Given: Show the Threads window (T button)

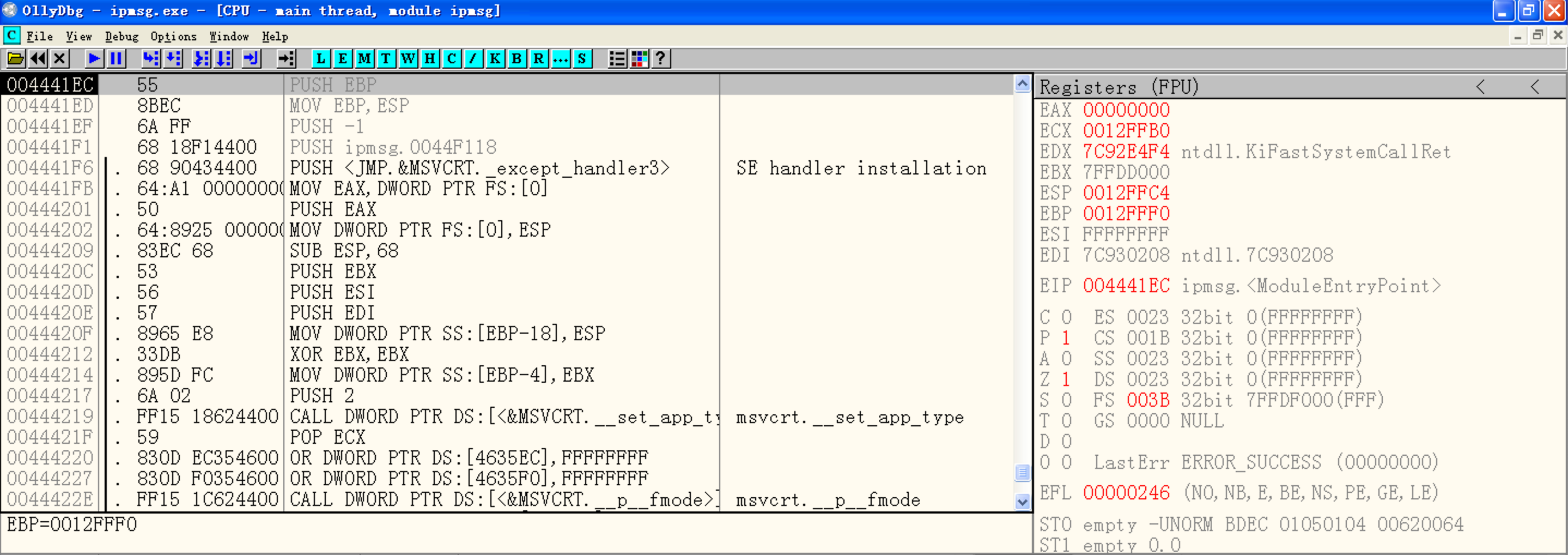Looking at the screenshot, I should pos(386,58).
